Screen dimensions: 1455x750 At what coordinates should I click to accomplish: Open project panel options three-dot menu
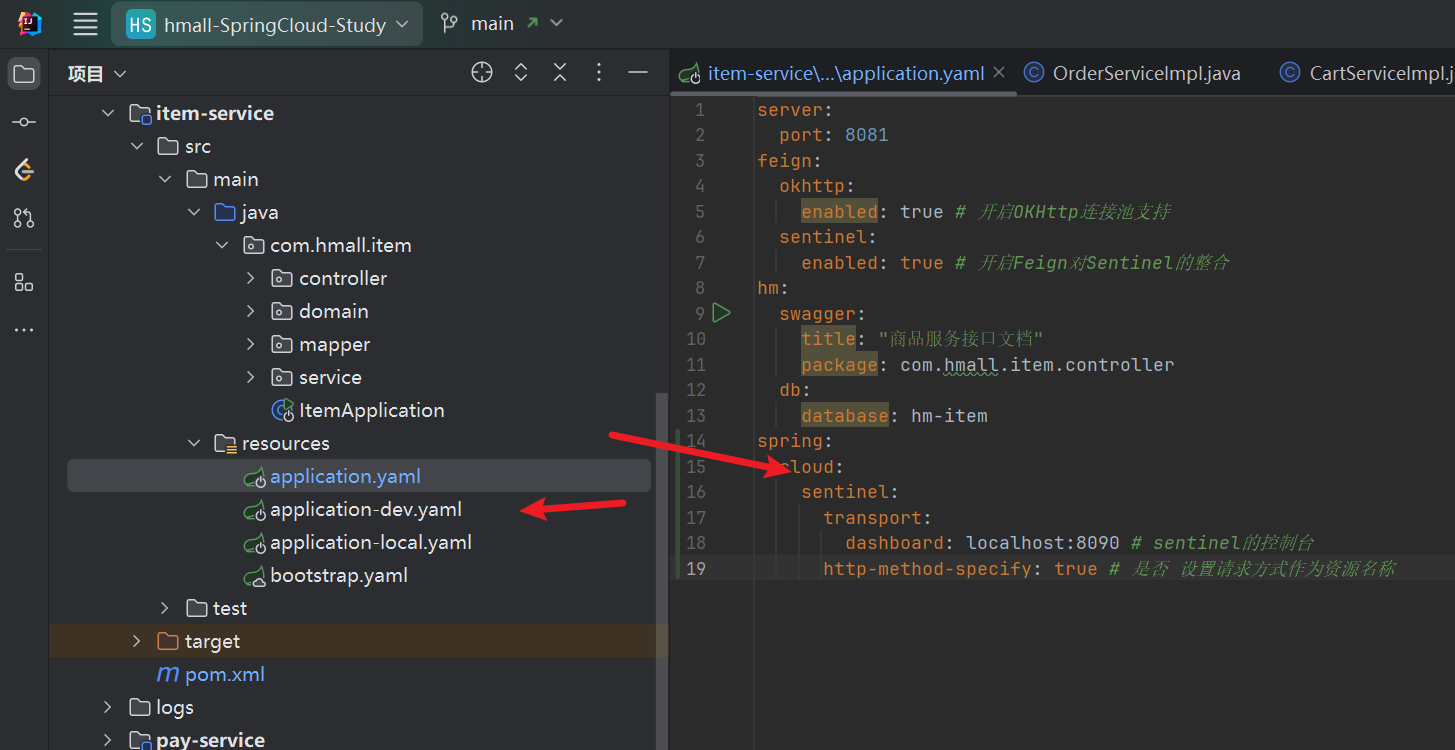(599, 73)
